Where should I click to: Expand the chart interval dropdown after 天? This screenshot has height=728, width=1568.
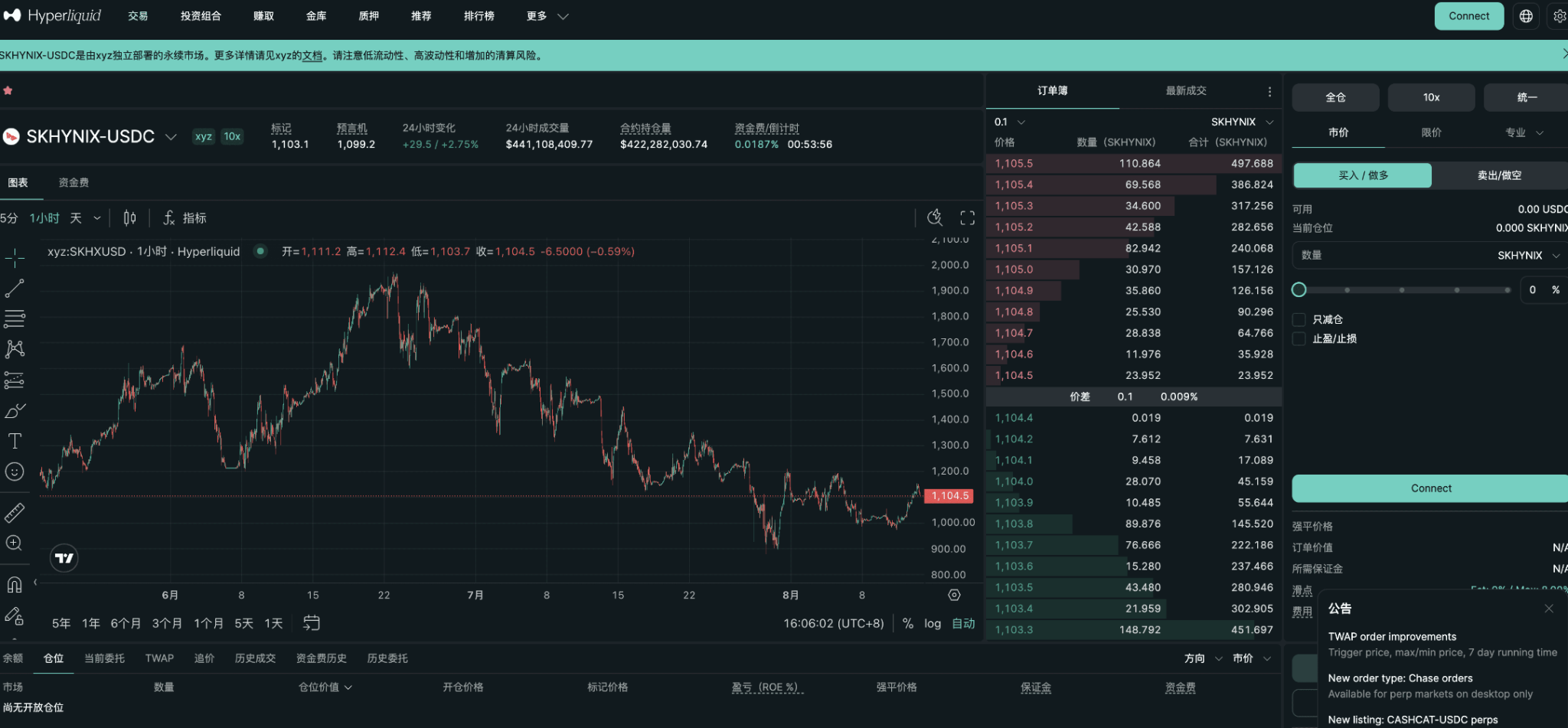(x=97, y=218)
